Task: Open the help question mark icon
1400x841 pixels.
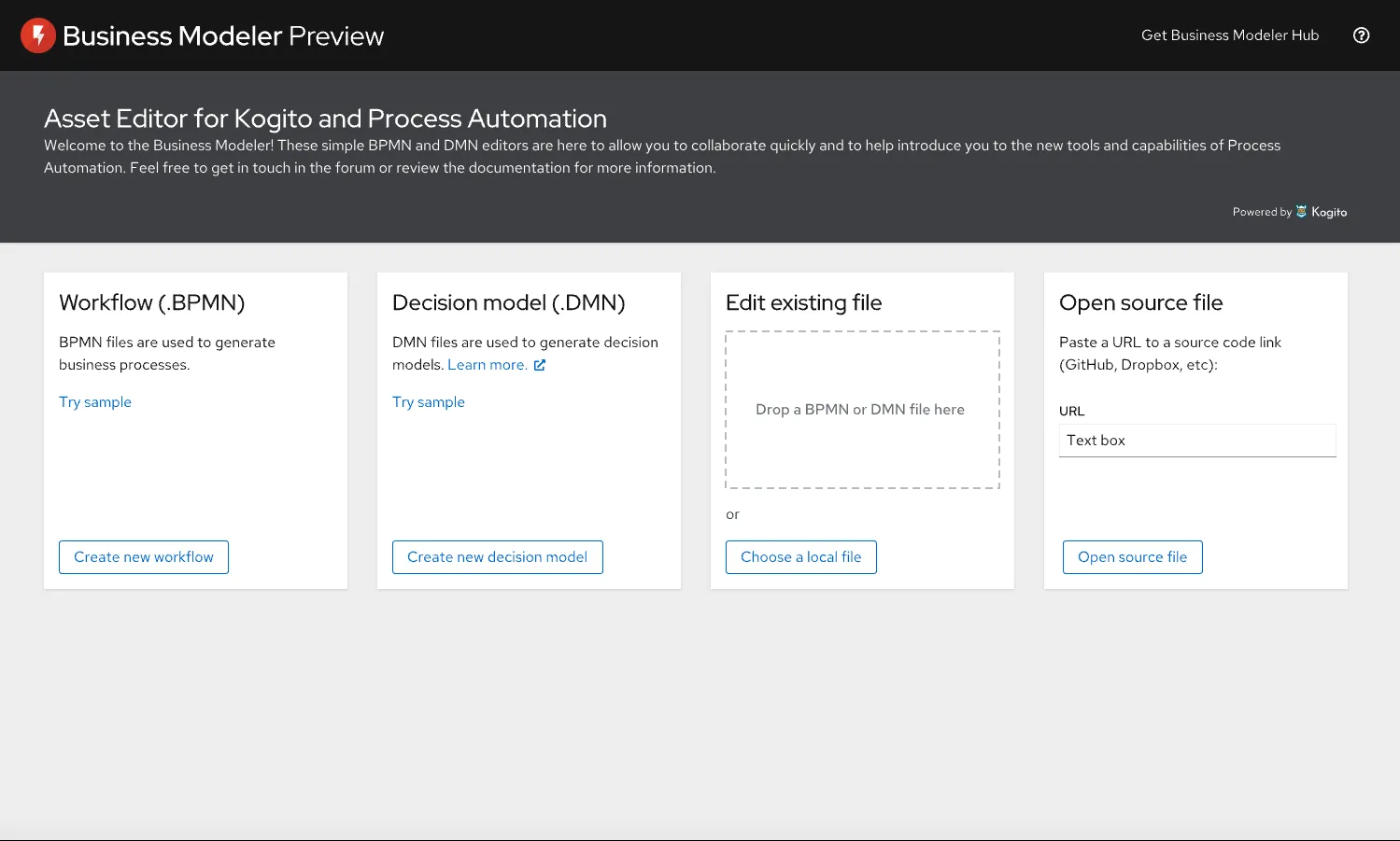Action: (1362, 35)
